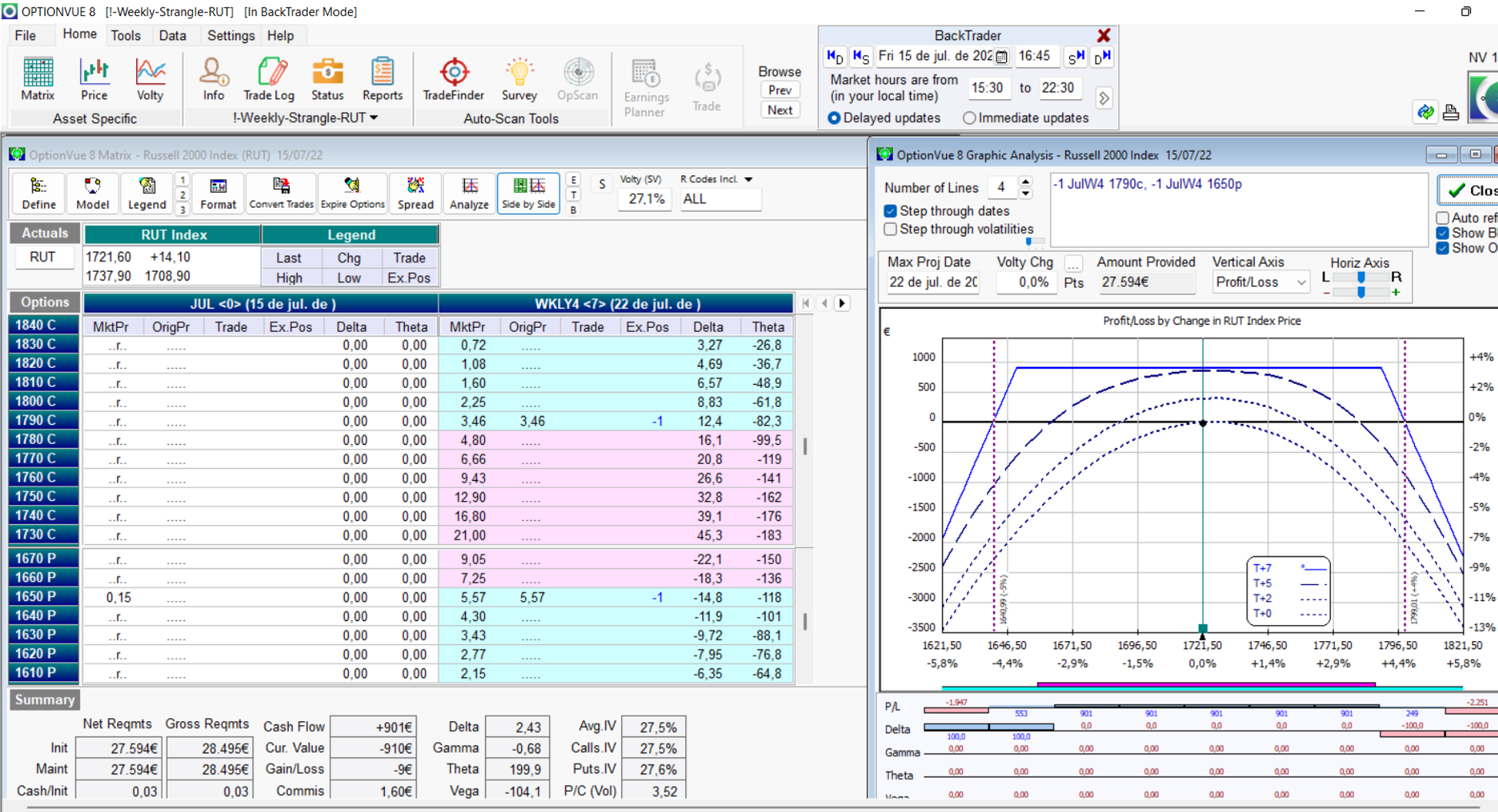
Task: Move the step-through slider under checkboxes
Action: pos(1028,242)
